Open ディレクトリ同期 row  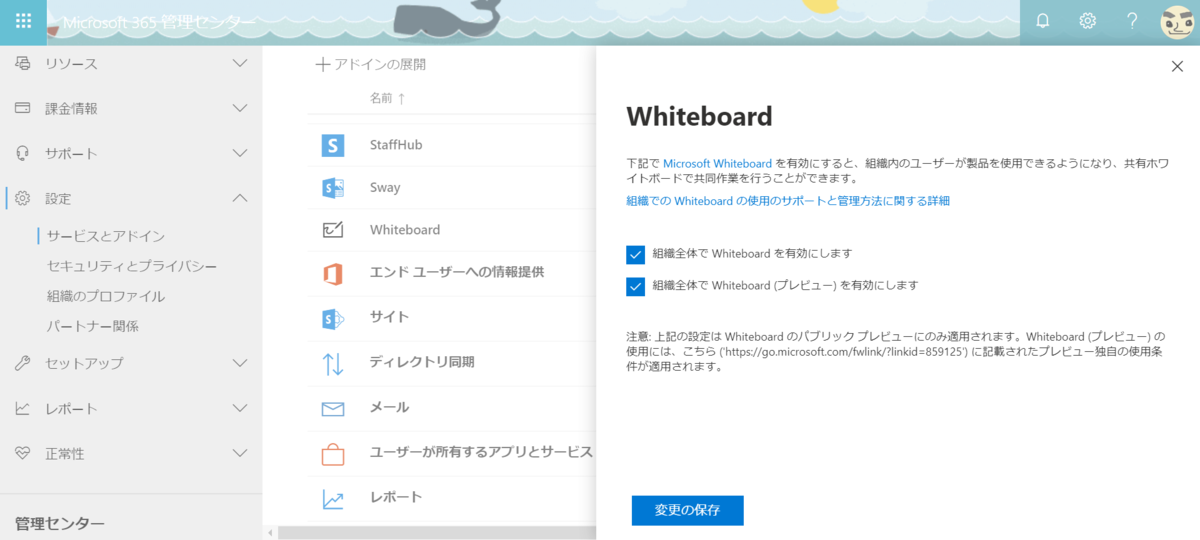[x=453, y=363]
